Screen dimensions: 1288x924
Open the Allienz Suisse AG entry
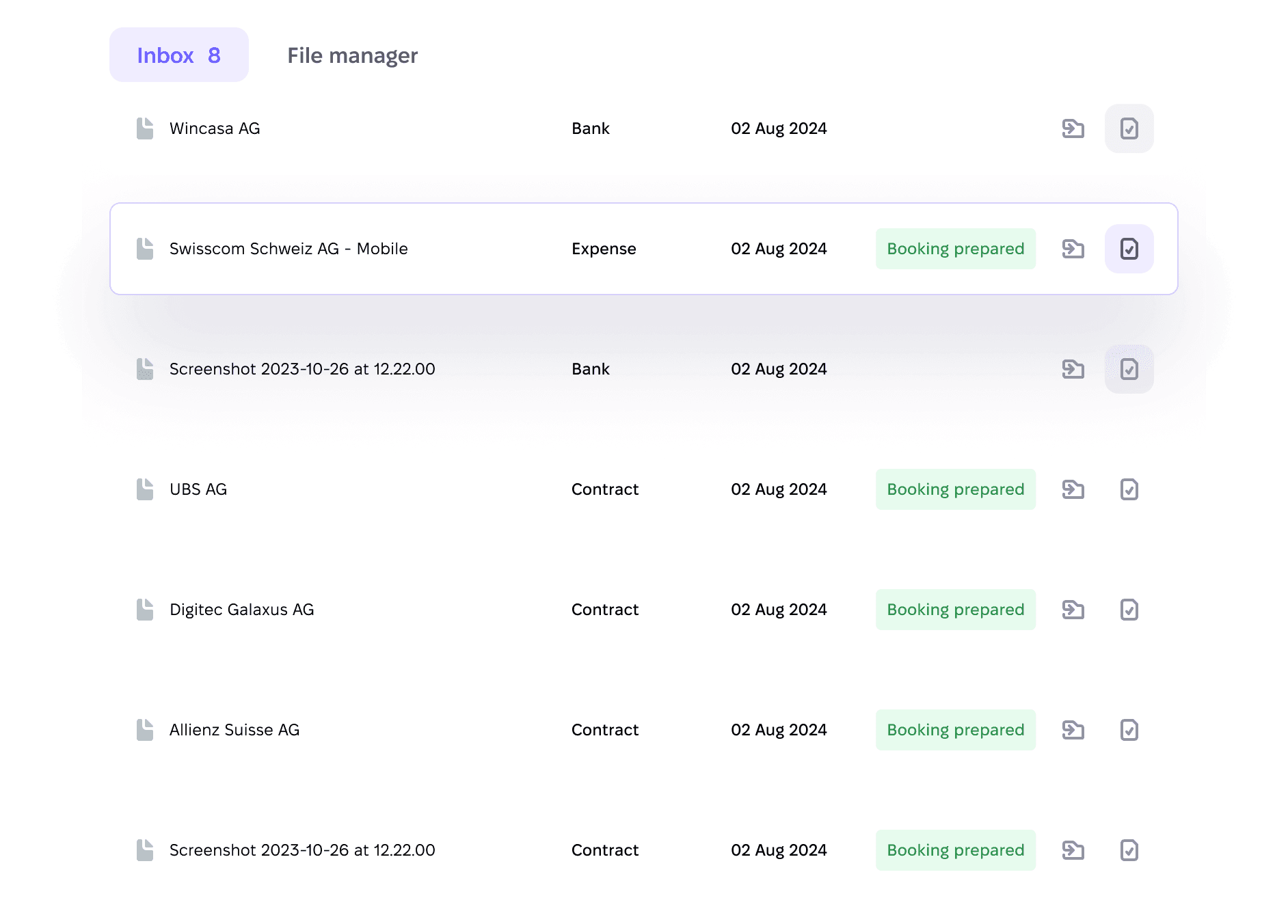(x=234, y=730)
